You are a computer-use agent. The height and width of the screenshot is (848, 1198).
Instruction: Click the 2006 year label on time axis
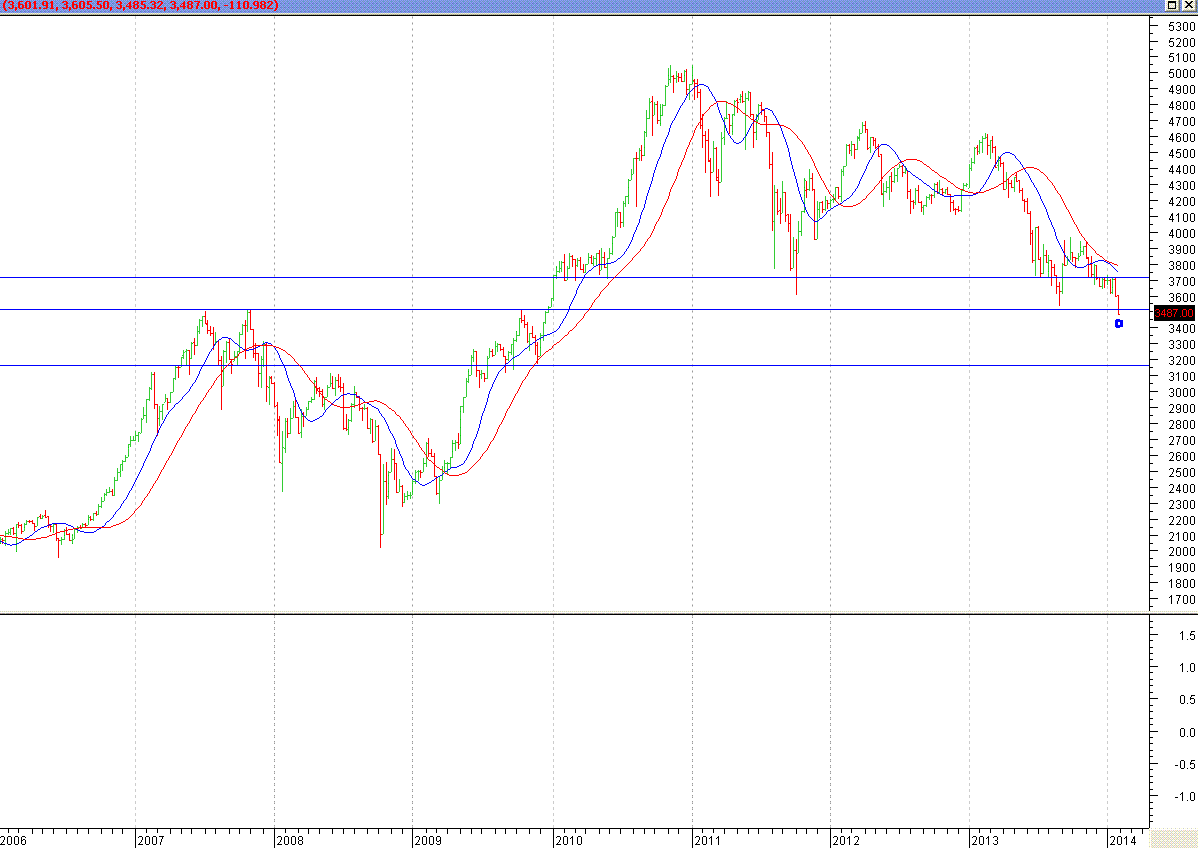[13, 841]
